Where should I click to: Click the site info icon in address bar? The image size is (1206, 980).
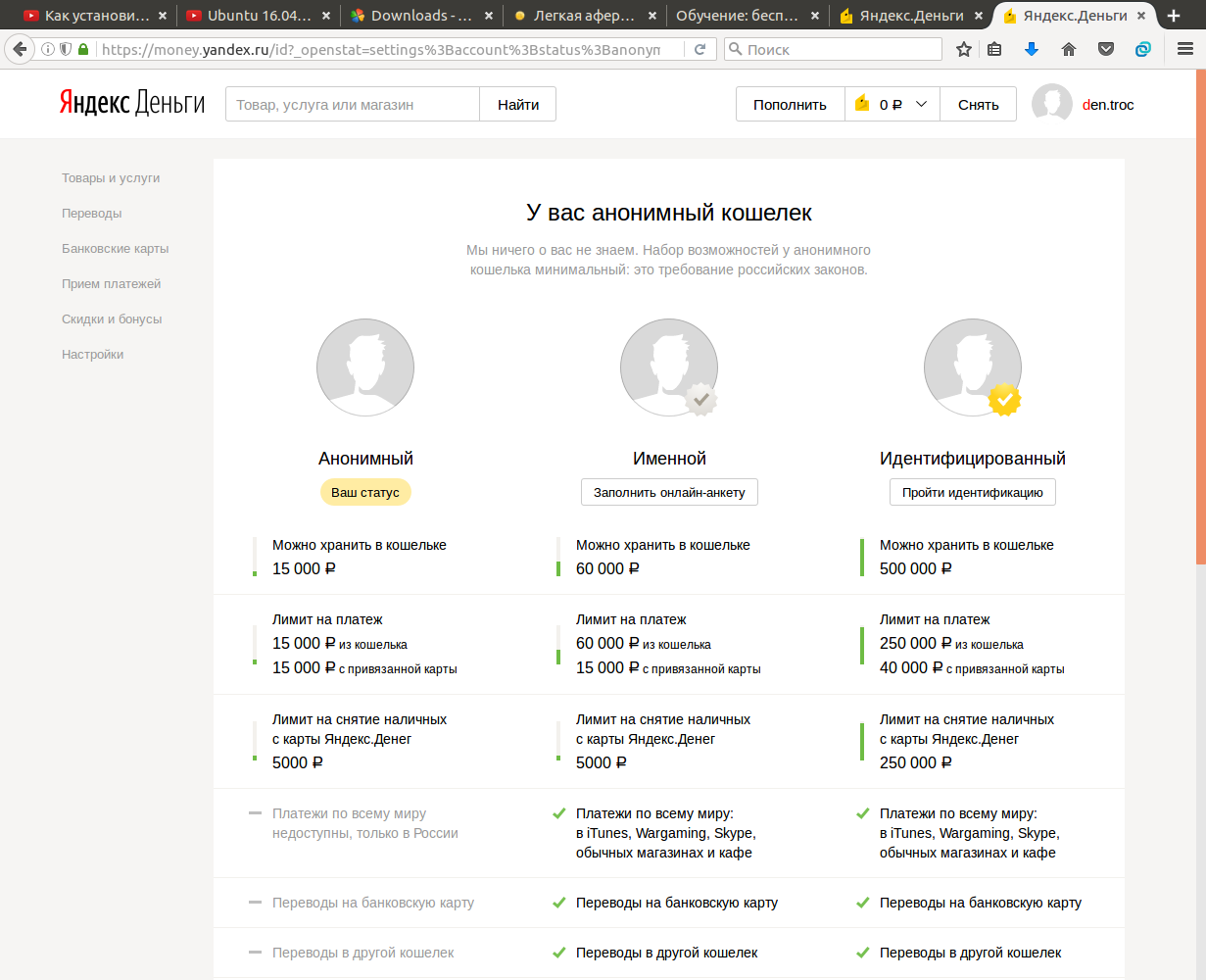(x=48, y=49)
